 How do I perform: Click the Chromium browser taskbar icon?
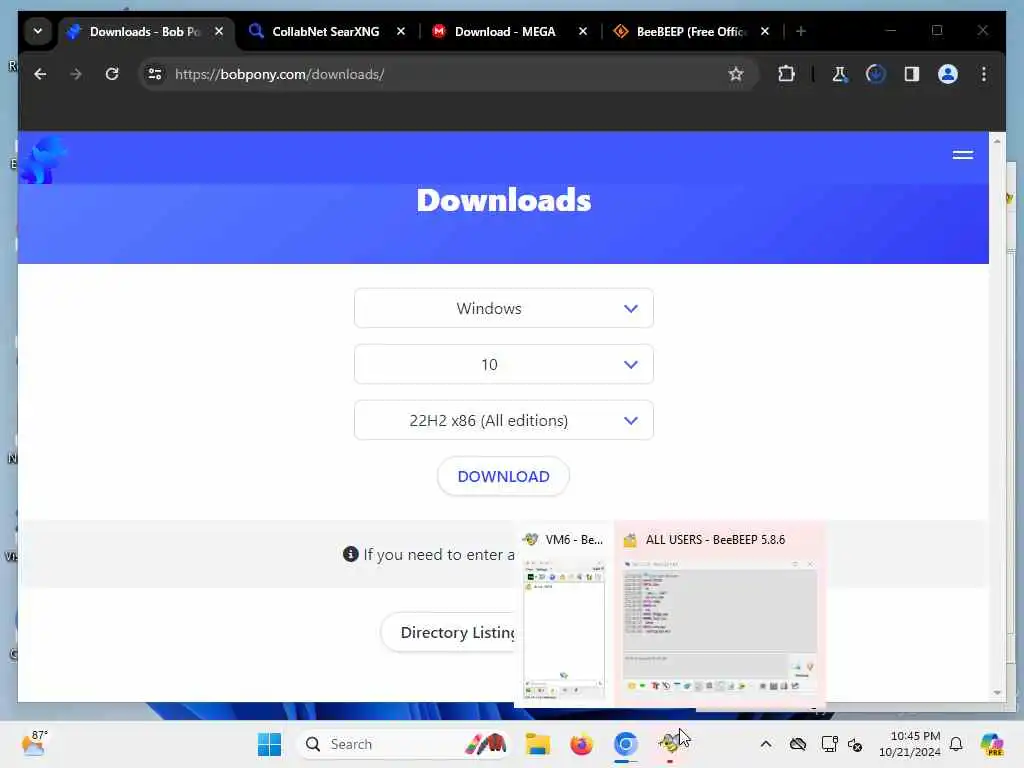(625, 744)
